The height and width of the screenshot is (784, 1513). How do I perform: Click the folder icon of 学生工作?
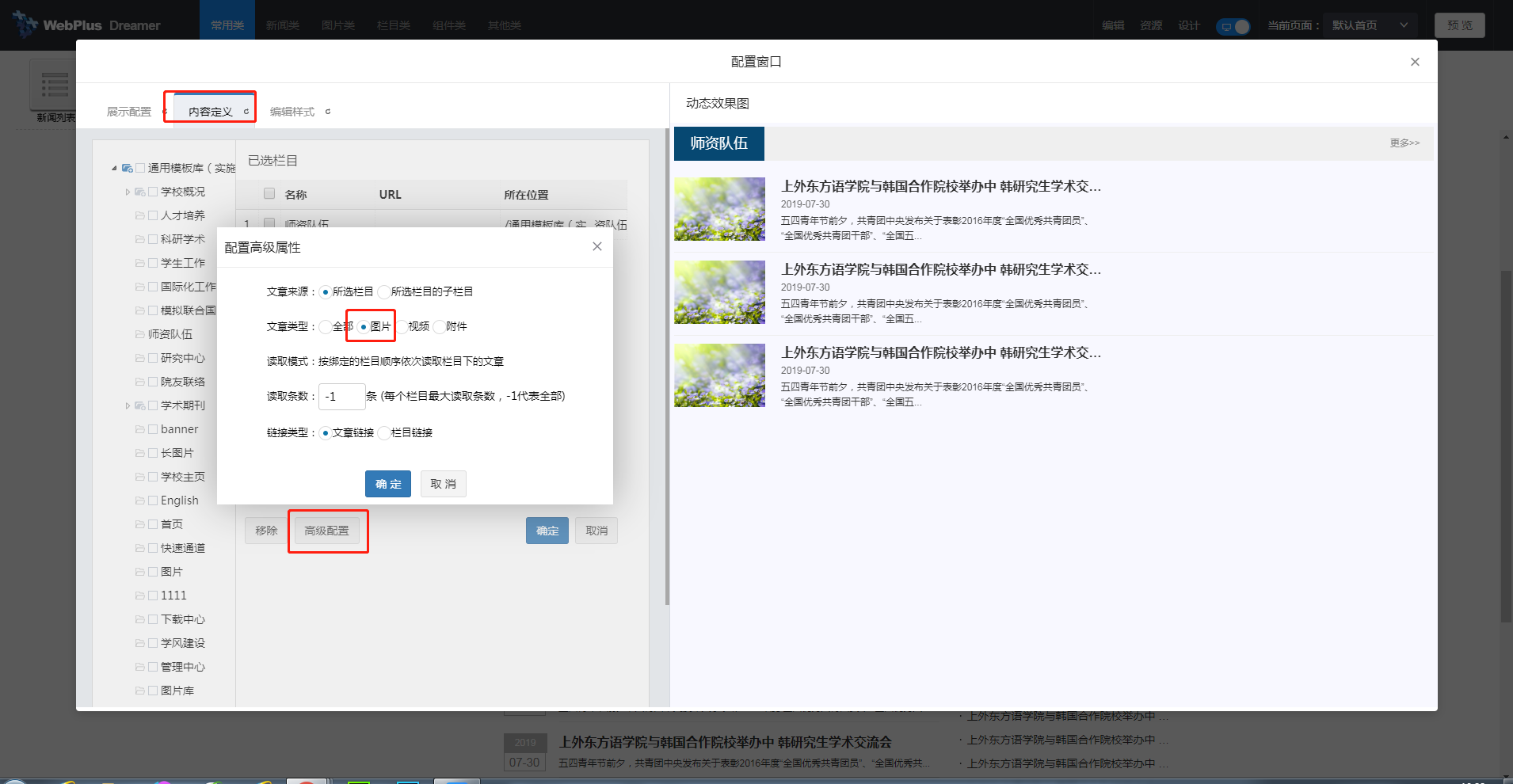point(140,263)
